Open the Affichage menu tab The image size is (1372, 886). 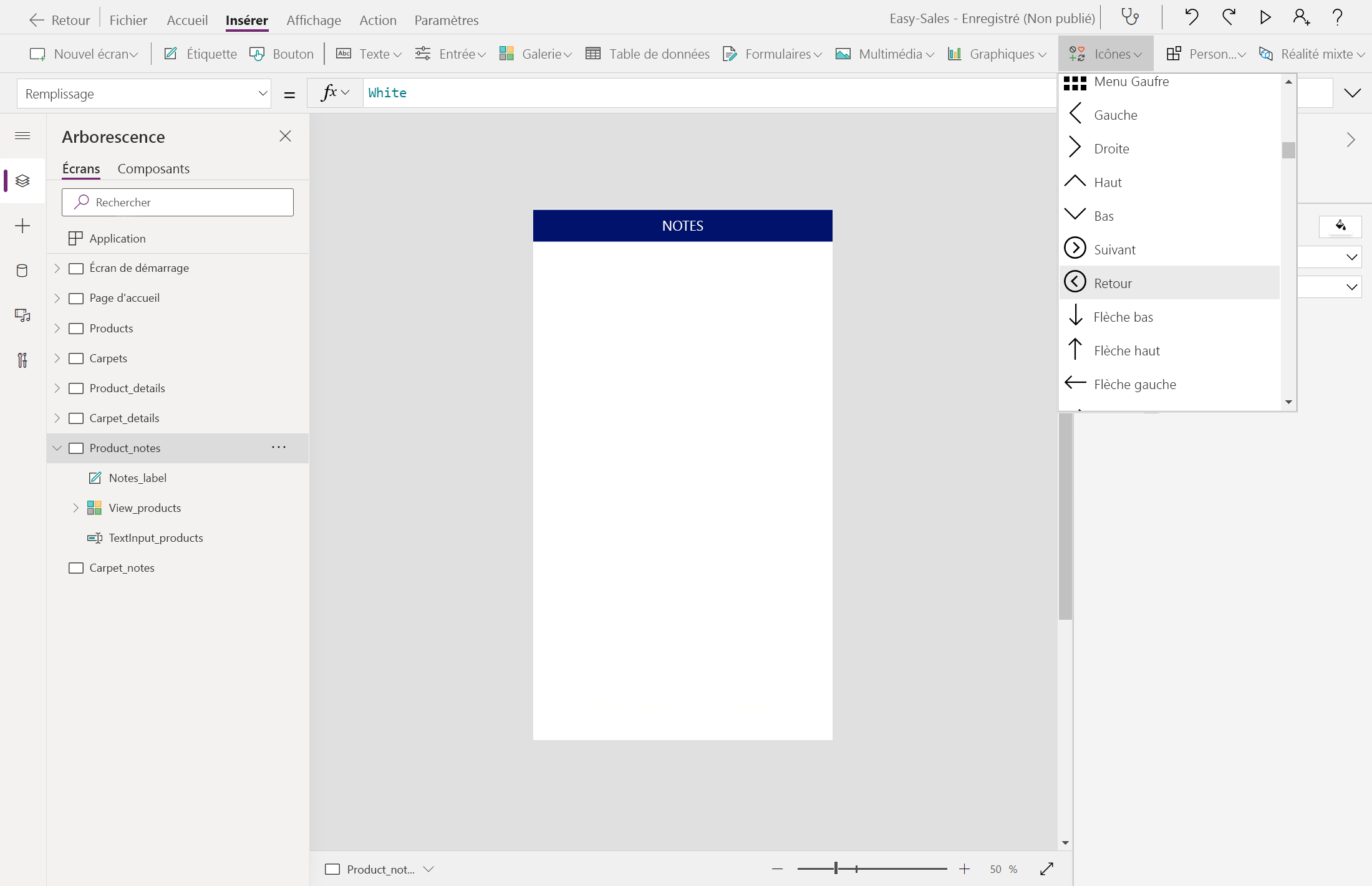click(x=314, y=20)
